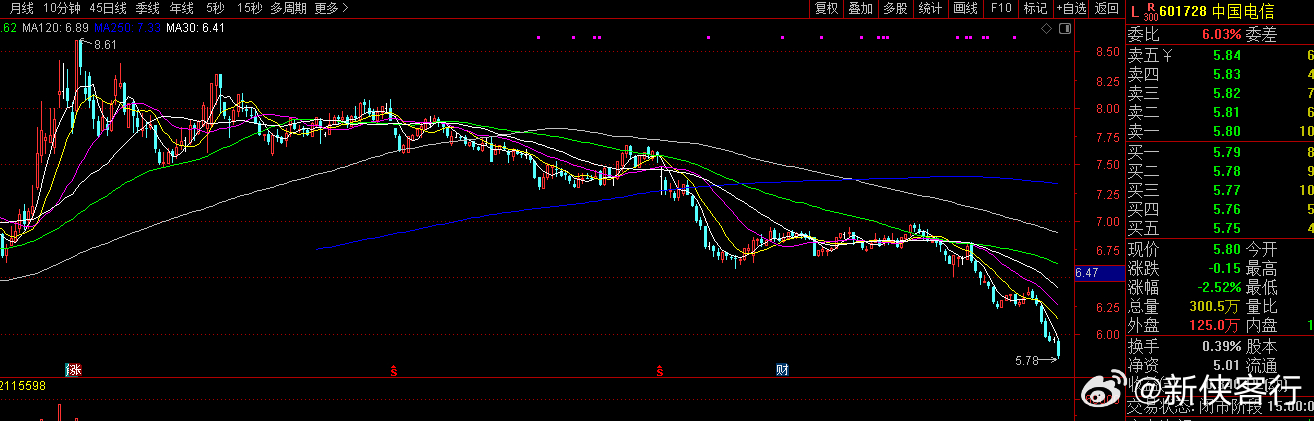Open F10 company information
Screen dimensions: 1314x421
[1000, 8]
